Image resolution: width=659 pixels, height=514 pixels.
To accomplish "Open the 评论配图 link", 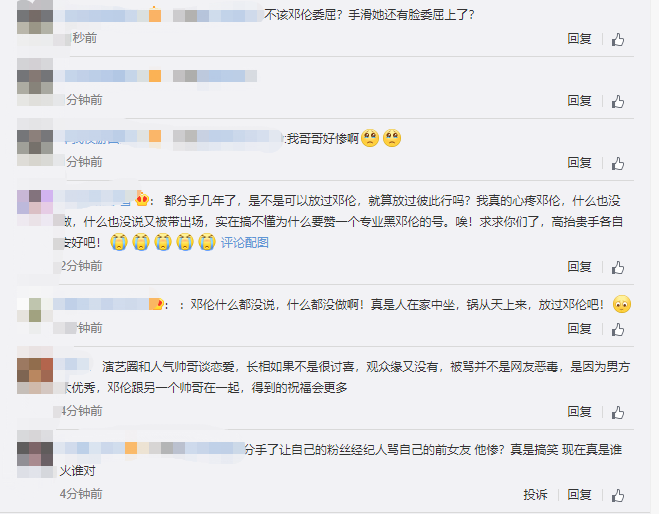I will coord(245,243).
